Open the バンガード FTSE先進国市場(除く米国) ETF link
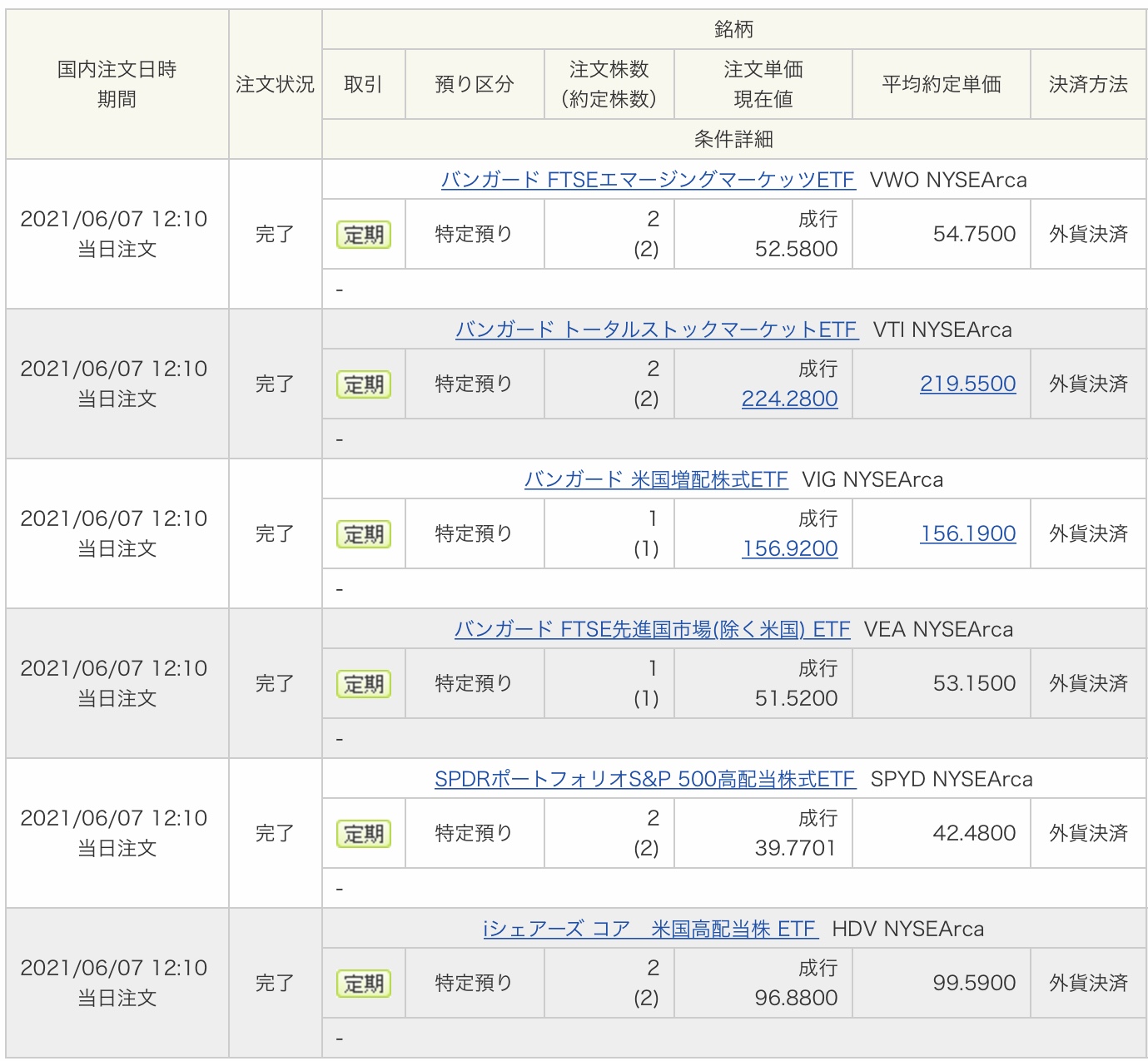Screen dimensions: 1148x1061 653,629
